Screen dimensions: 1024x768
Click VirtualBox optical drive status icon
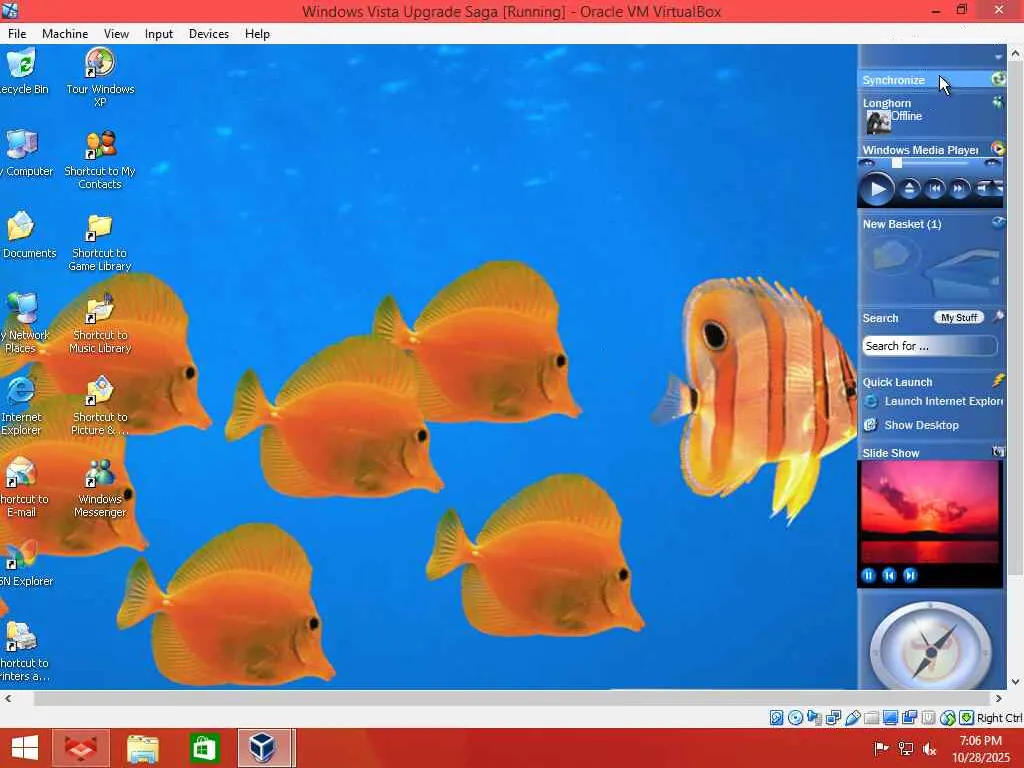click(x=795, y=718)
